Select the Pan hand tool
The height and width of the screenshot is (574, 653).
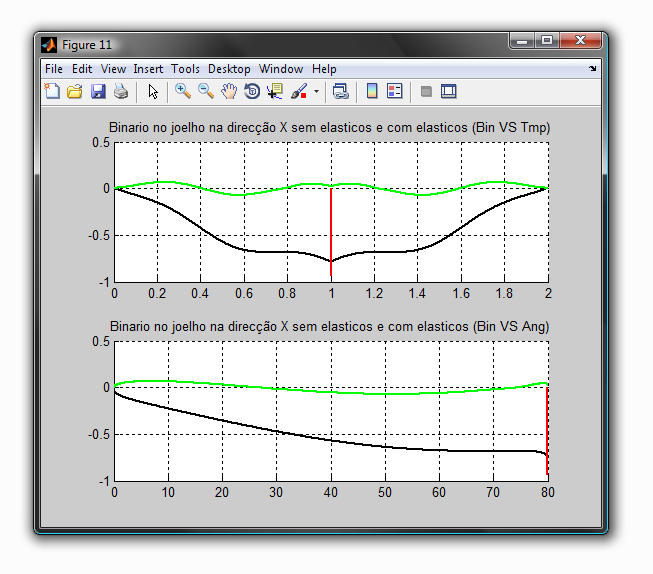pyautogui.click(x=229, y=92)
